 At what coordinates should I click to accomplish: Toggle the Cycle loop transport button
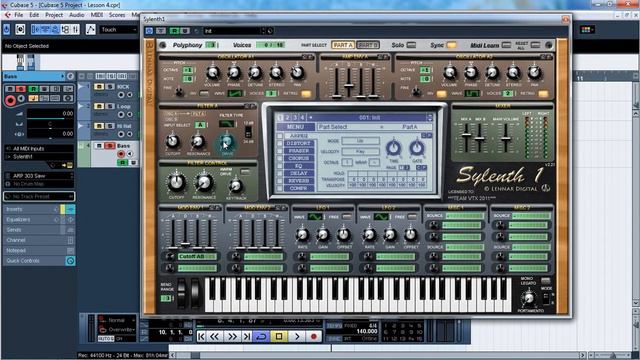(x=261, y=336)
